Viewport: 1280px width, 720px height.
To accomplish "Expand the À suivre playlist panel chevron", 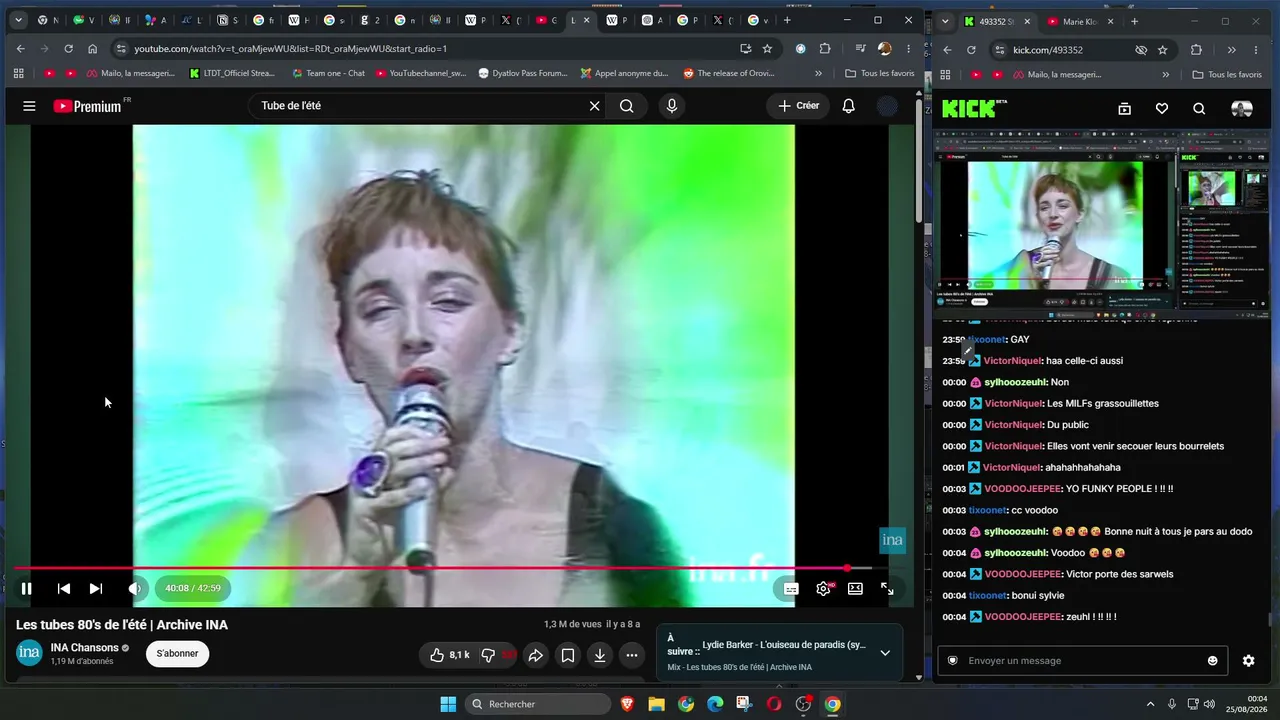I will click(885, 653).
